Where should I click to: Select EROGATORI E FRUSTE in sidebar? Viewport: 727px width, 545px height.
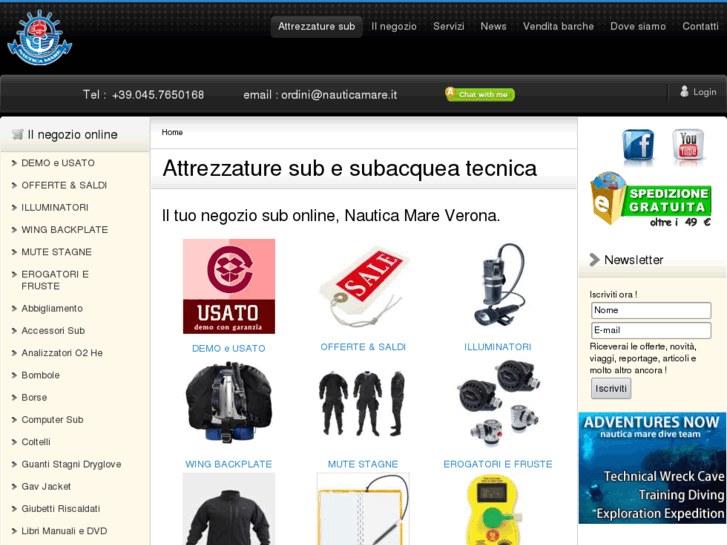(x=55, y=280)
